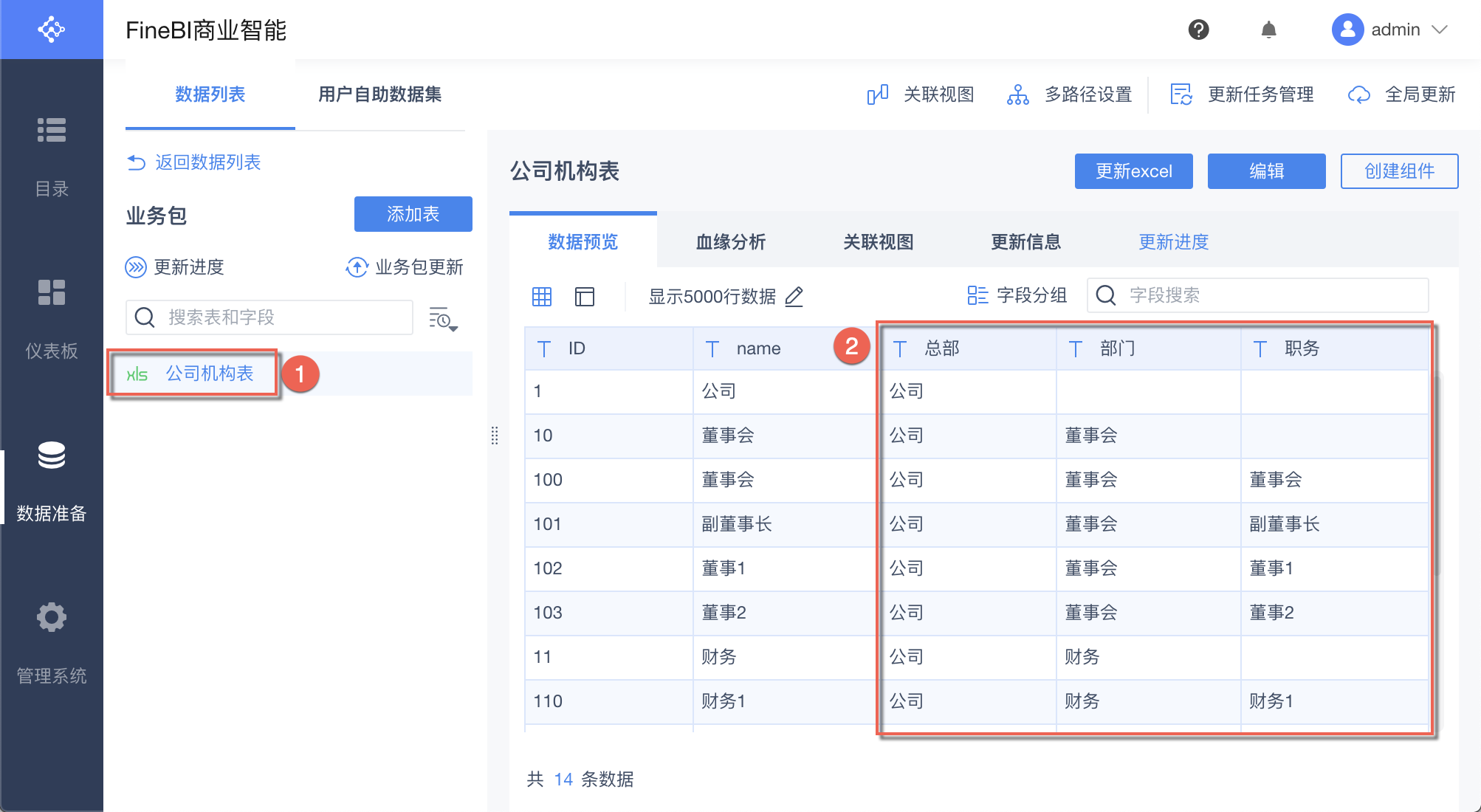Click the help question mark icon
The image size is (1481, 812).
tap(1198, 30)
